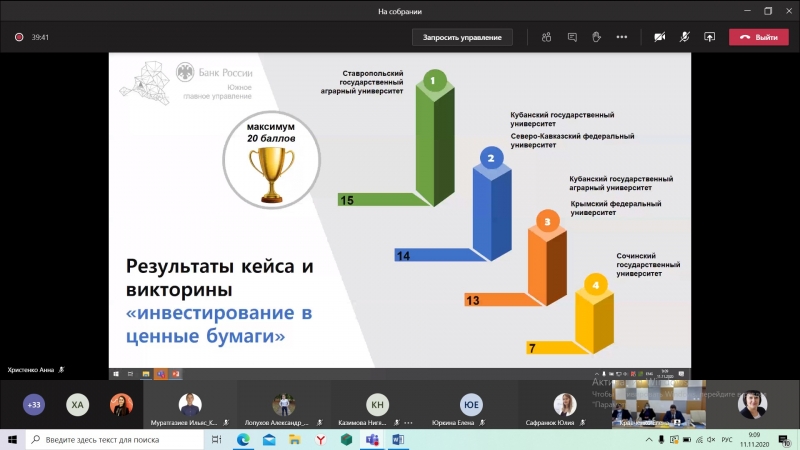The height and width of the screenshot is (450, 800).
Task: Select the conference room video thumbnail
Action: [x=659, y=405]
